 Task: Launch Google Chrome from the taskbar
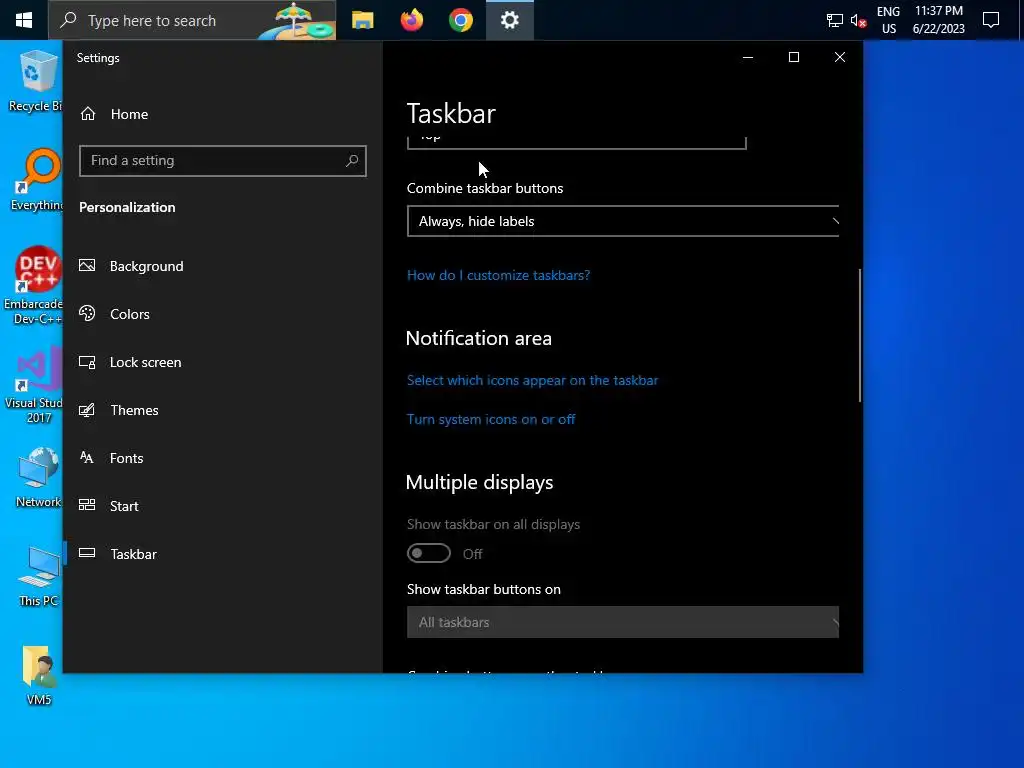point(460,20)
